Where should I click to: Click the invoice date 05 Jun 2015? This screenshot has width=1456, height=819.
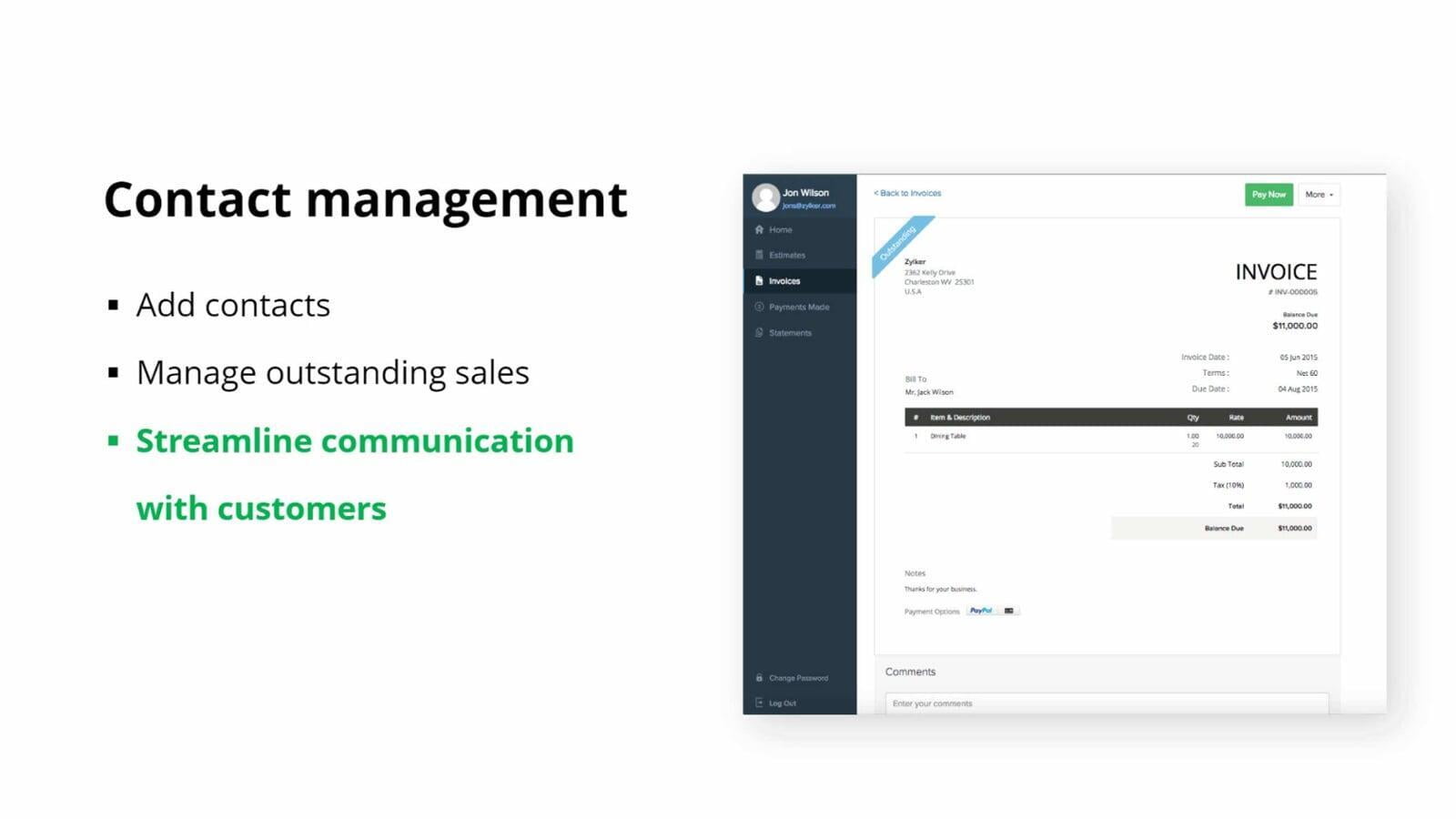(x=1299, y=358)
